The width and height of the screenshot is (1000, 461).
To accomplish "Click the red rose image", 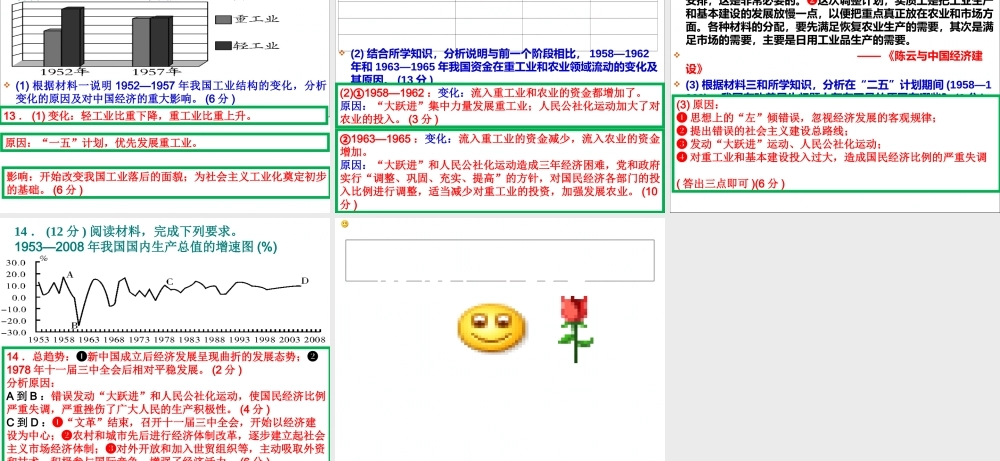I will click(576, 329).
